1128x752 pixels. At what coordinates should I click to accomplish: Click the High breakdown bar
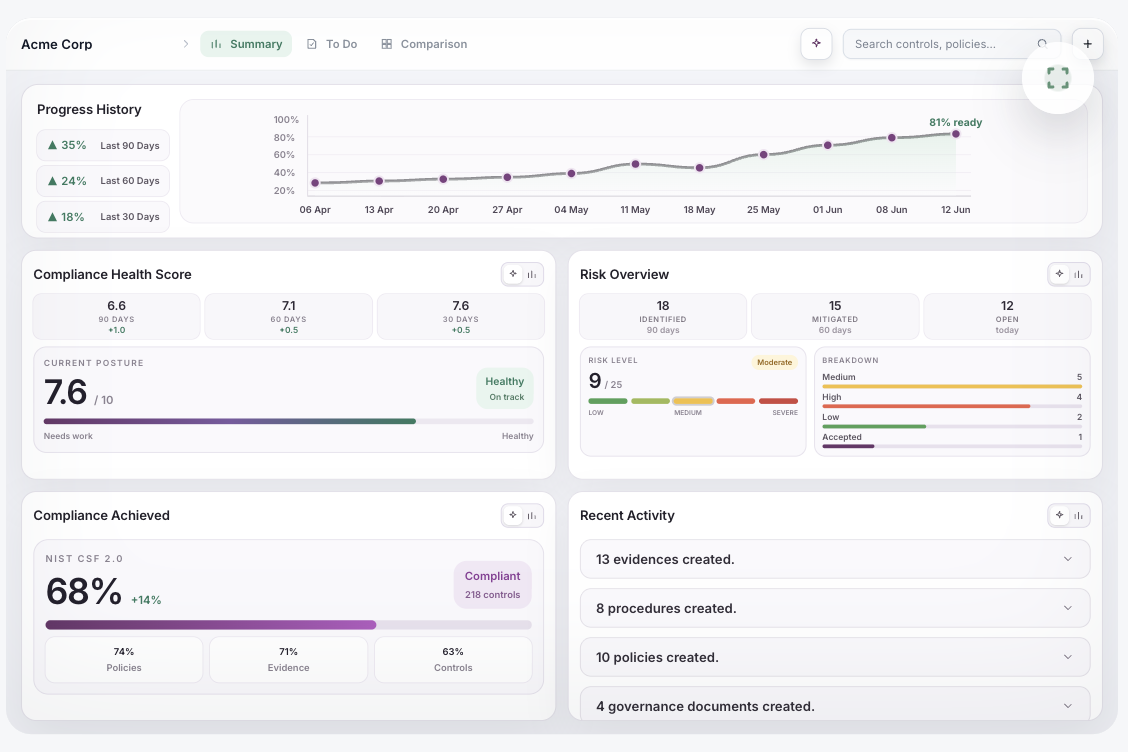(952, 407)
